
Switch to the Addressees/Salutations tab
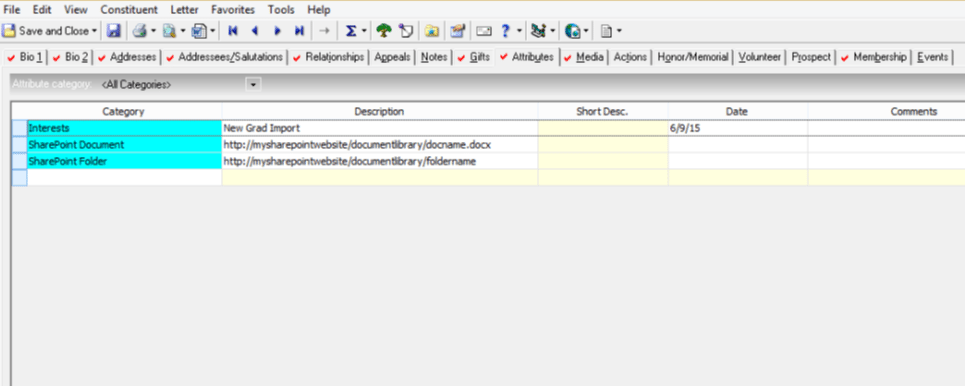[x=225, y=57]
